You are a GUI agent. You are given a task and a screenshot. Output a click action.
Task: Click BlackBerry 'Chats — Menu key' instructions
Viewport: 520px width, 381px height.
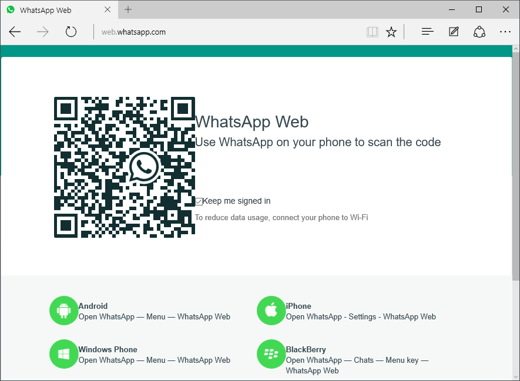[357, 365]
